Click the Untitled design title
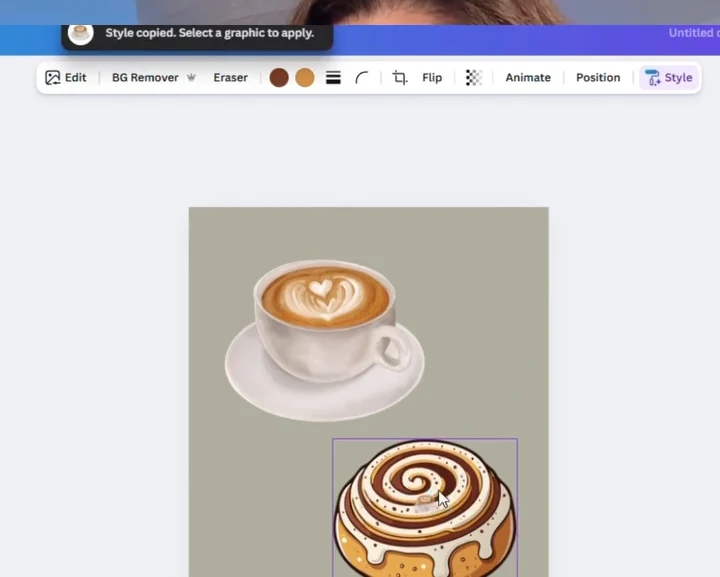Screen dimensions: 720x577 (694, 33)
